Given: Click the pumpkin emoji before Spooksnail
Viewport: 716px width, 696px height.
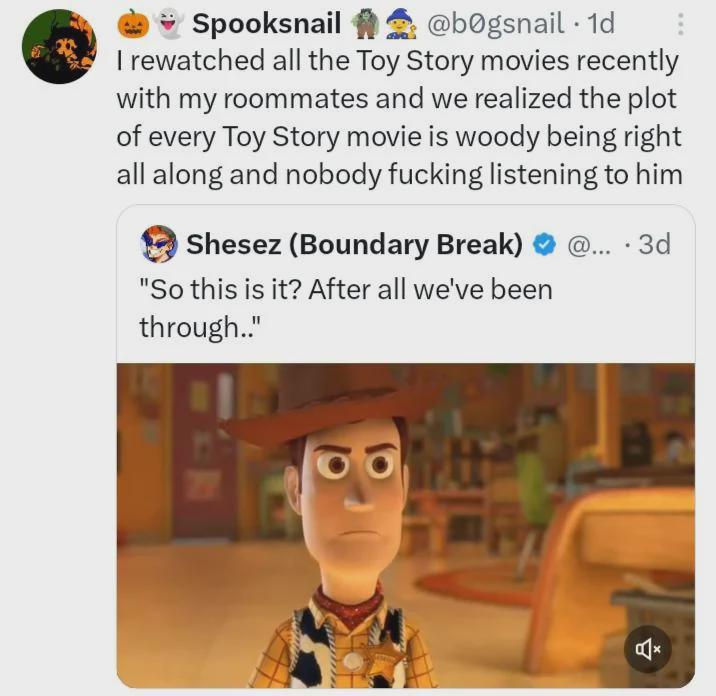Looking at the screenshot, I should click(x=134, y=23).
